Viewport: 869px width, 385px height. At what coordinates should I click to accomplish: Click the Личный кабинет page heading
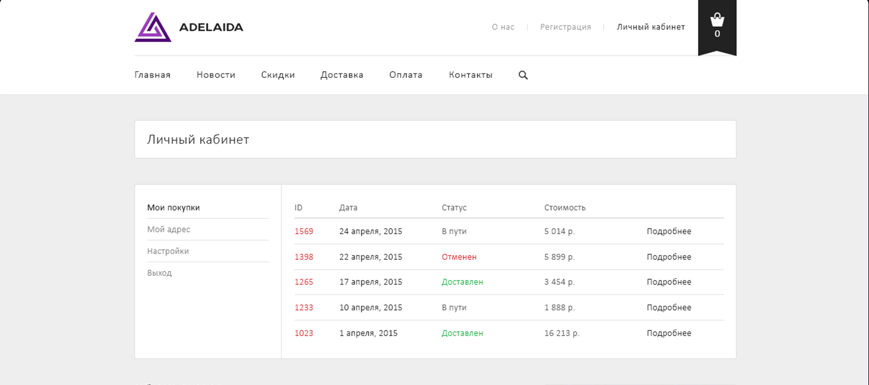198,140
